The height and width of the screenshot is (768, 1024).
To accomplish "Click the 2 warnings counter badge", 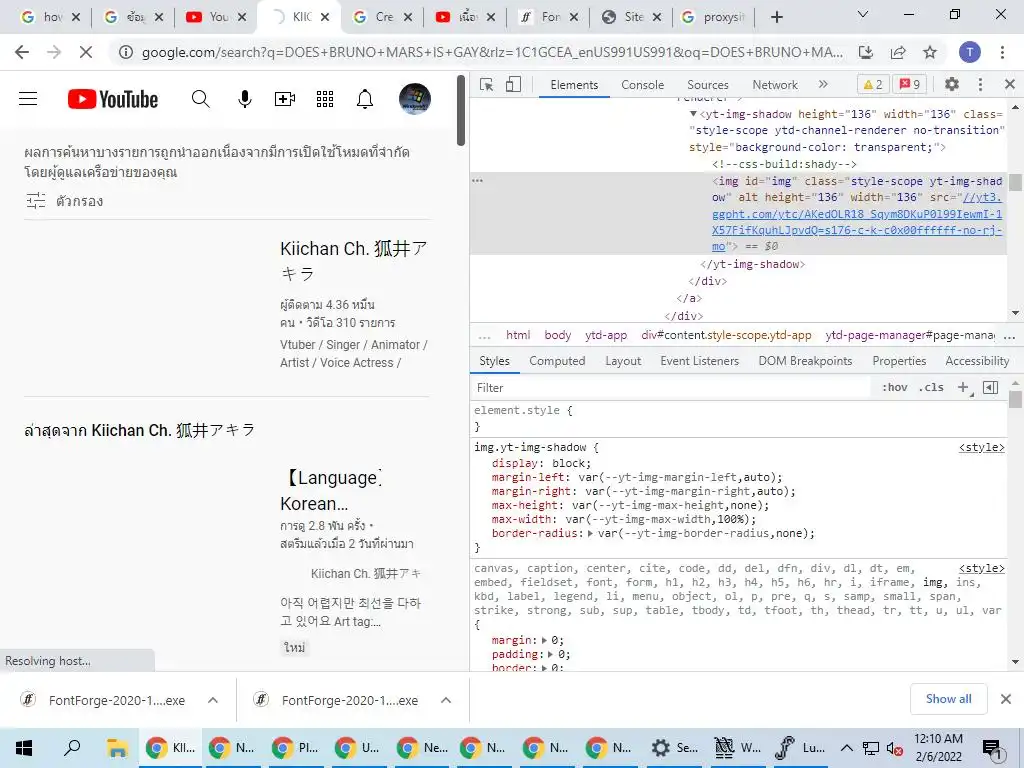I will [872, 84].
